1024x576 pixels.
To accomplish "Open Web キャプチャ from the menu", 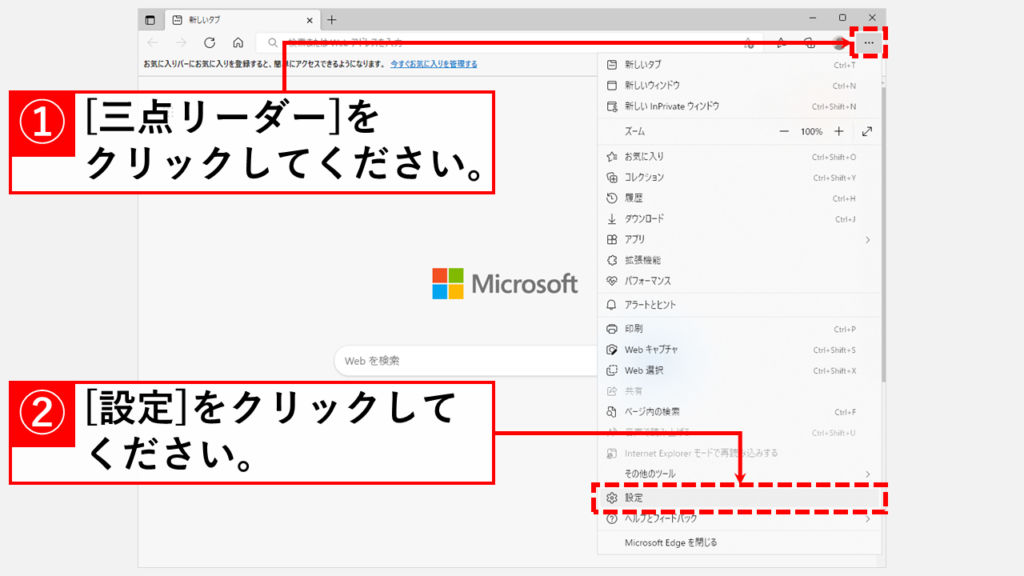I will [651, 350].
